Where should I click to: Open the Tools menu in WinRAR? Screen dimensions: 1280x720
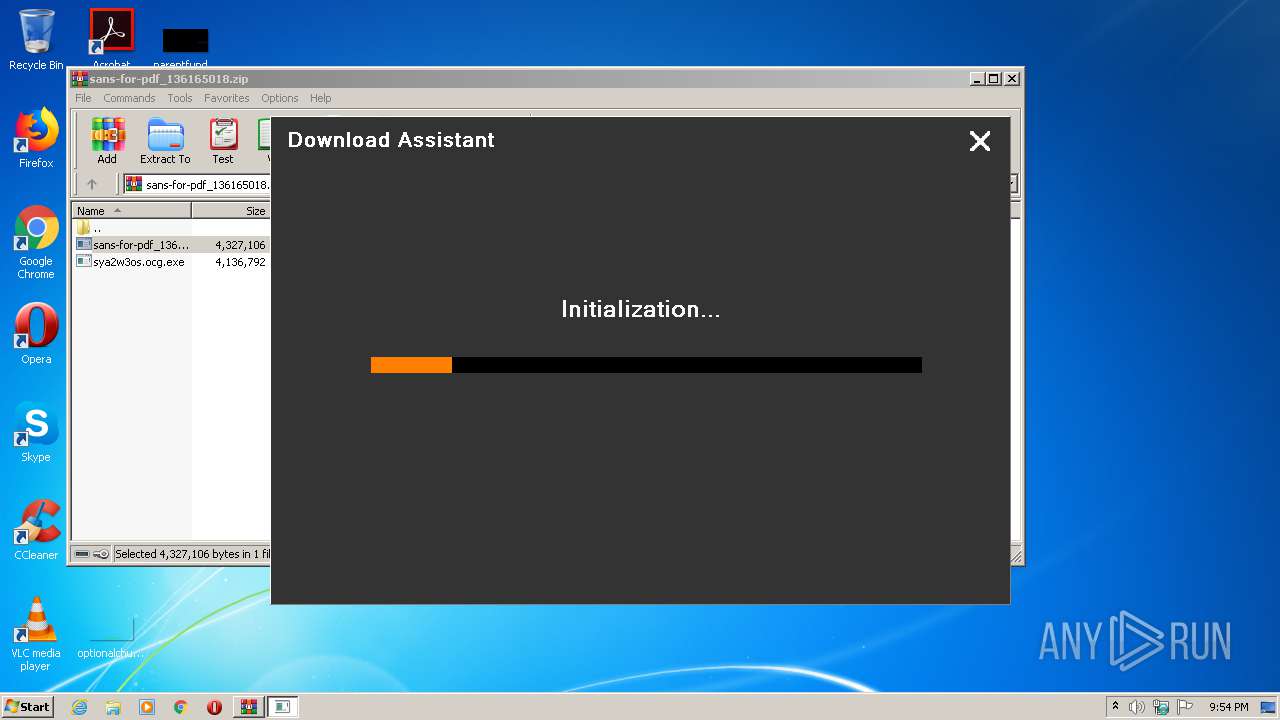point(180,98)
